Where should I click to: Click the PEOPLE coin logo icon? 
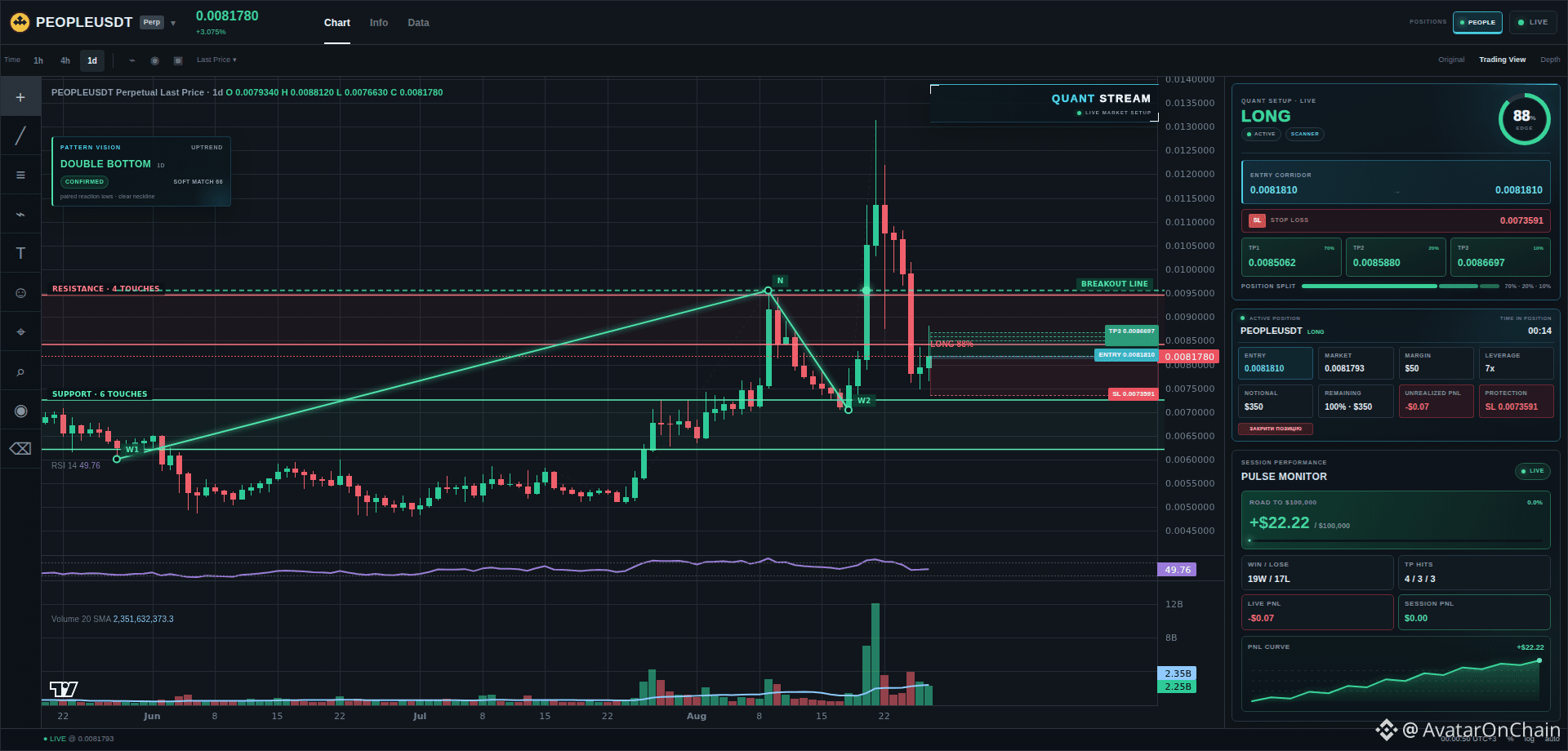(x=20, y=22)
